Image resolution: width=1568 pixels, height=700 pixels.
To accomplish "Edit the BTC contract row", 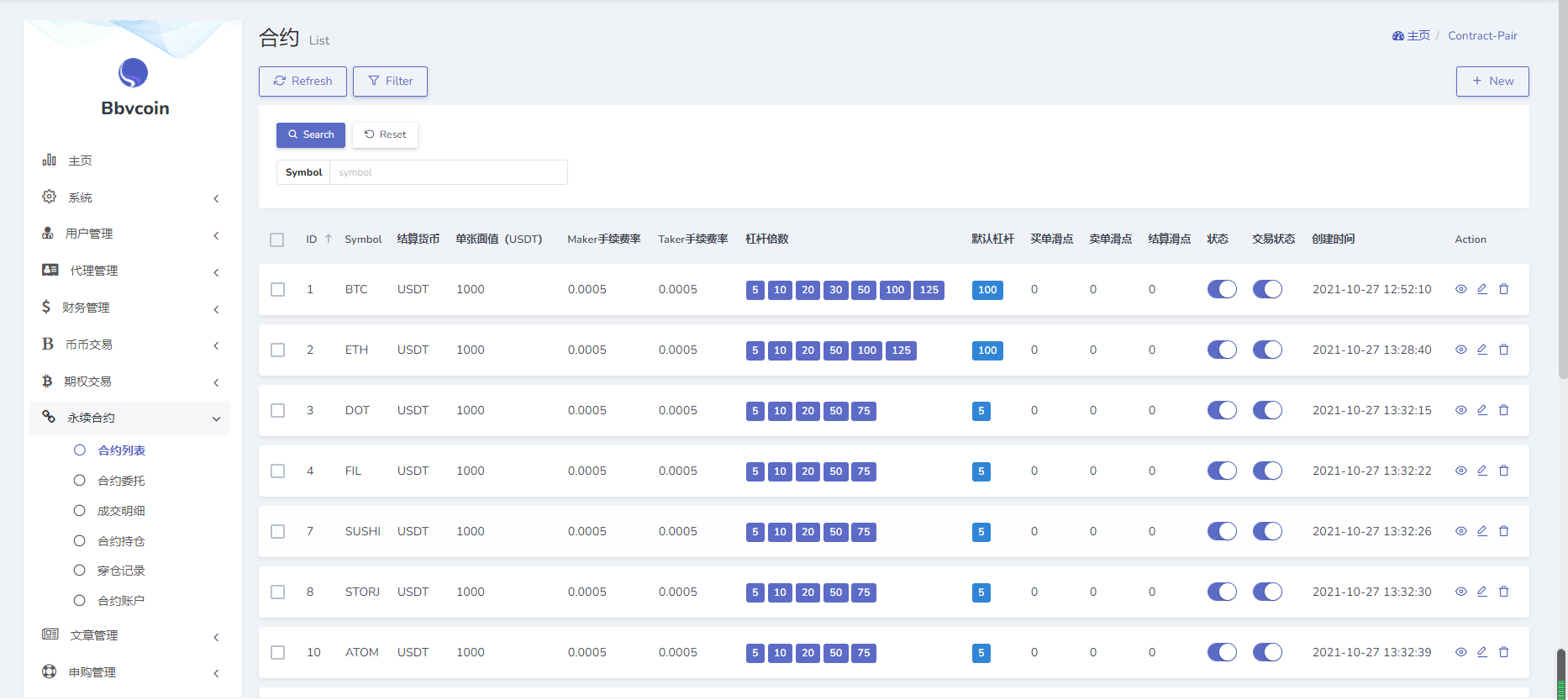I will click(x=1482, y=289).
